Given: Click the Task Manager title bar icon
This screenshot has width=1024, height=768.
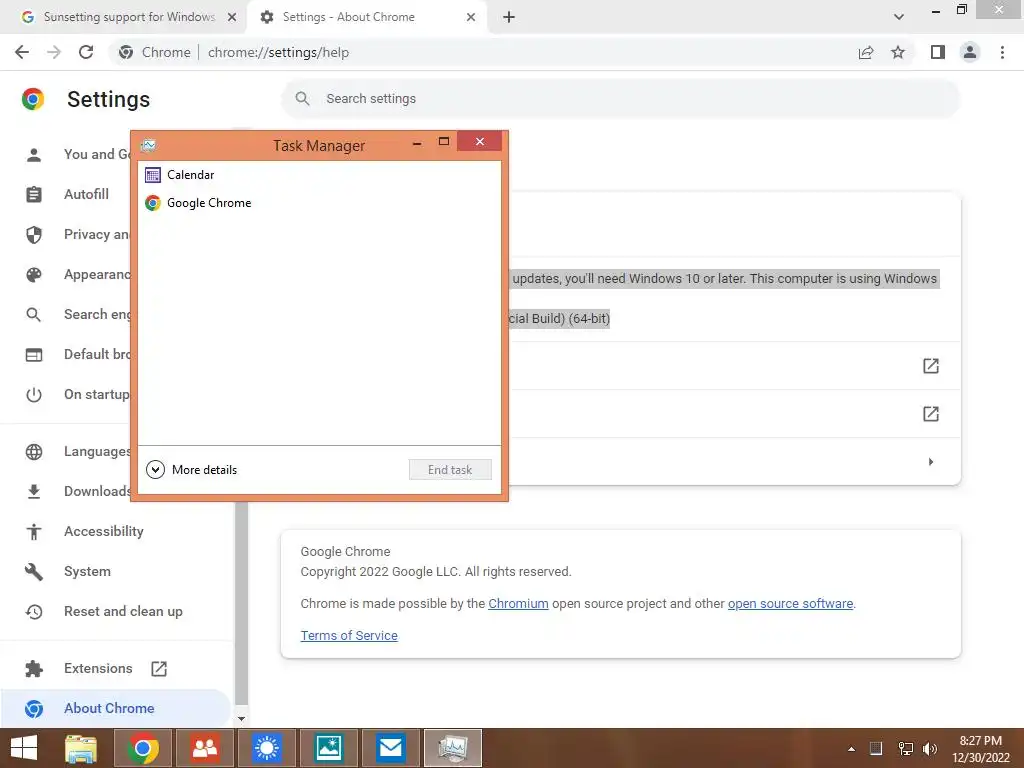Looking at the screenshot, I should tap(148, 145).
